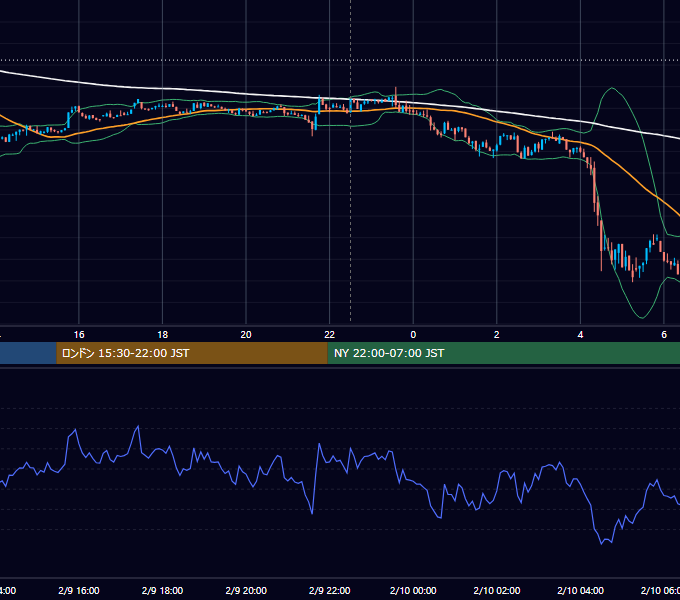Image resolution: width=680 pixels, height=600 pixels.
Task: Click the blue session bar left of London
Action: (28, 353)
